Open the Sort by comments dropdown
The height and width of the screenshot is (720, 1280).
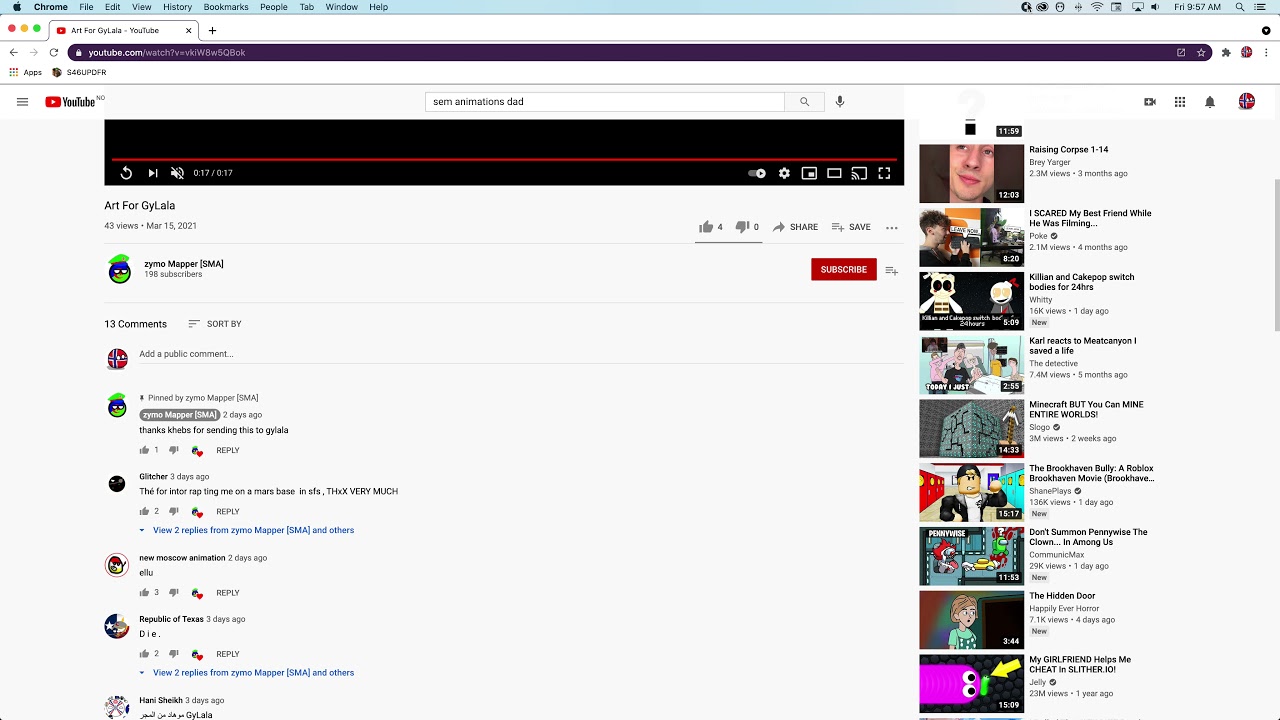click(215, 324)
